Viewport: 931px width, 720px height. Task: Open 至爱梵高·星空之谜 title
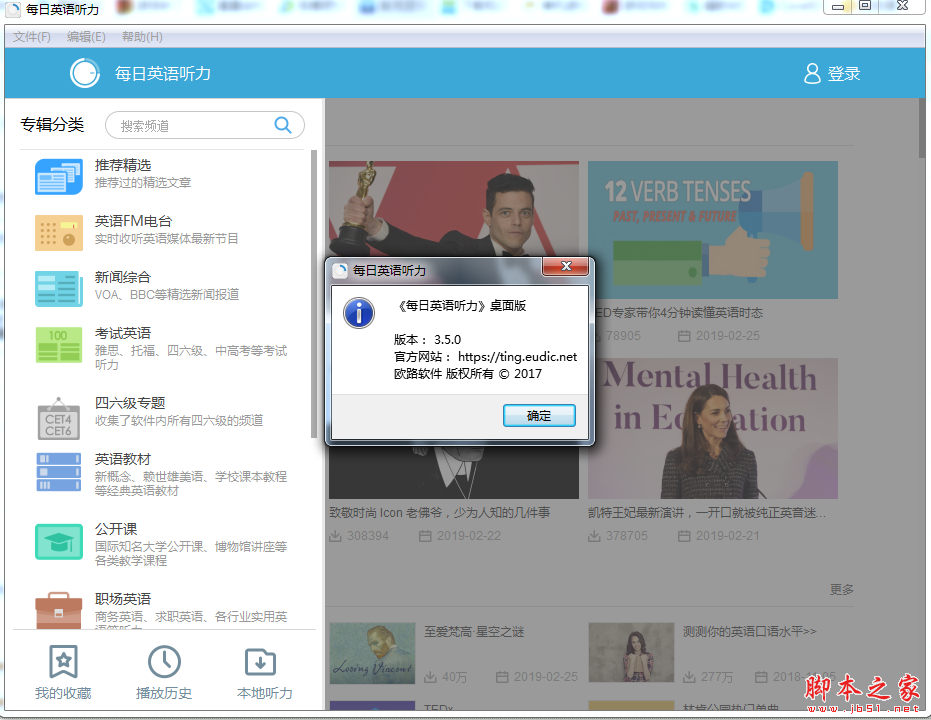pos(474,632)
